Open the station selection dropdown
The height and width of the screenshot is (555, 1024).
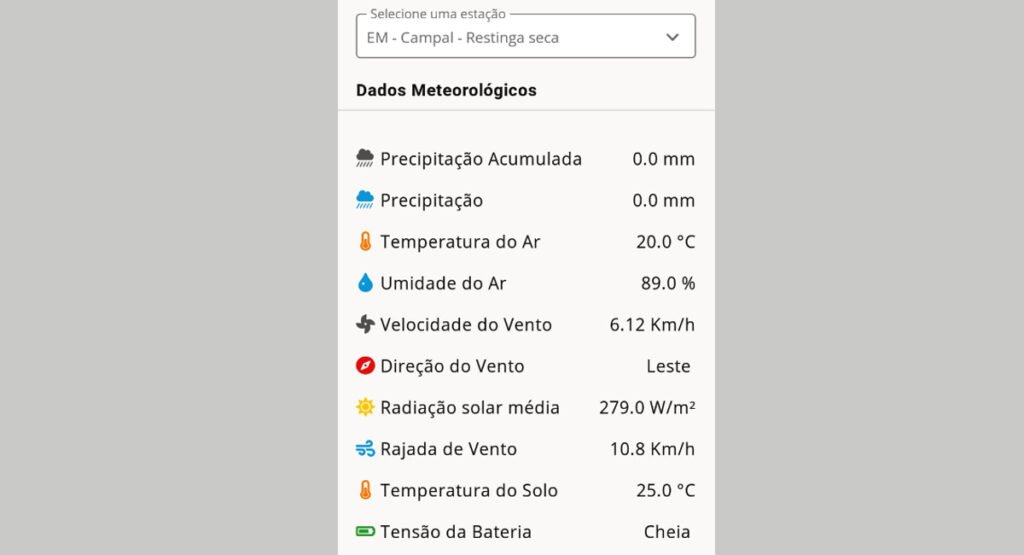pos(526,37)
